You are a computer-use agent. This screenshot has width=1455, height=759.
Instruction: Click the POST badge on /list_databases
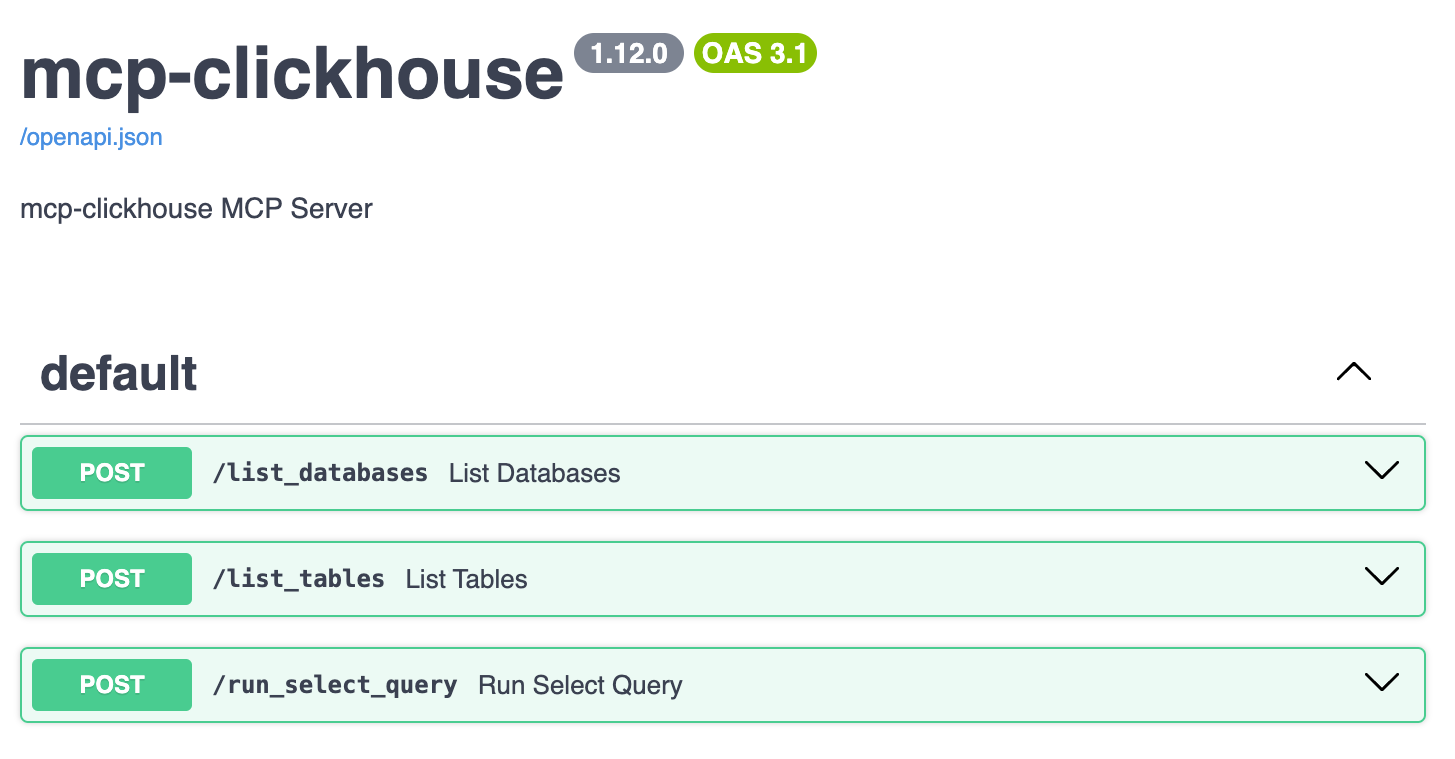click(111, 472)
